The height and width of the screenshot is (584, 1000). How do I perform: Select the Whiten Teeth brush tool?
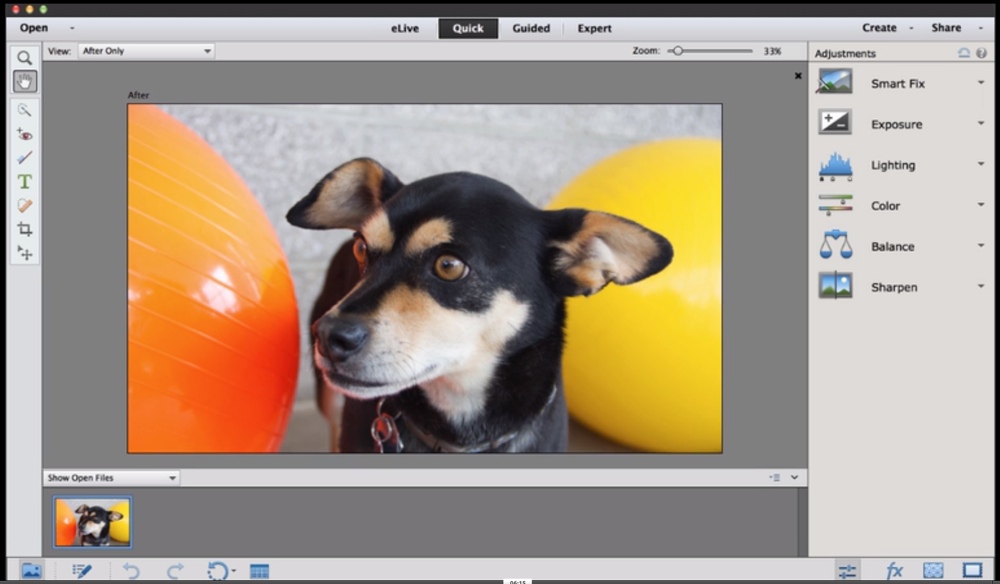pyautogui.click(x=25, y=157)
